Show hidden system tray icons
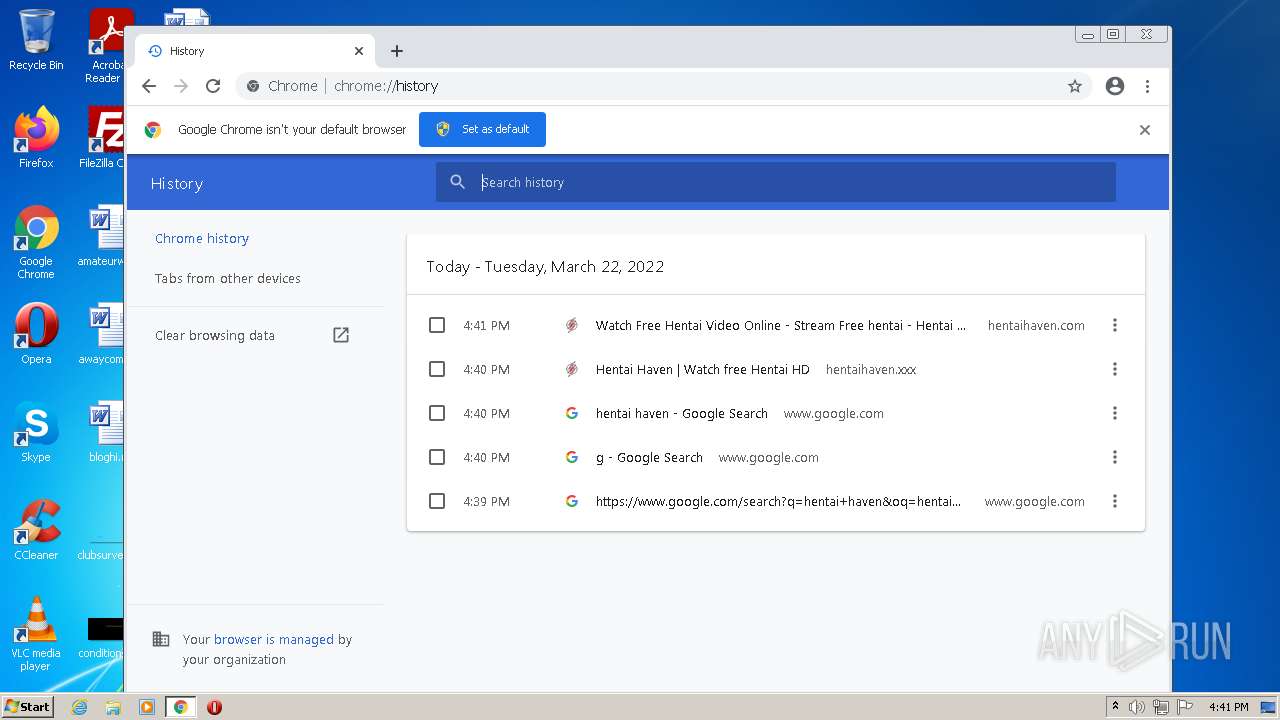This screenshot has width=1280, height=720. coord(1115,707)
